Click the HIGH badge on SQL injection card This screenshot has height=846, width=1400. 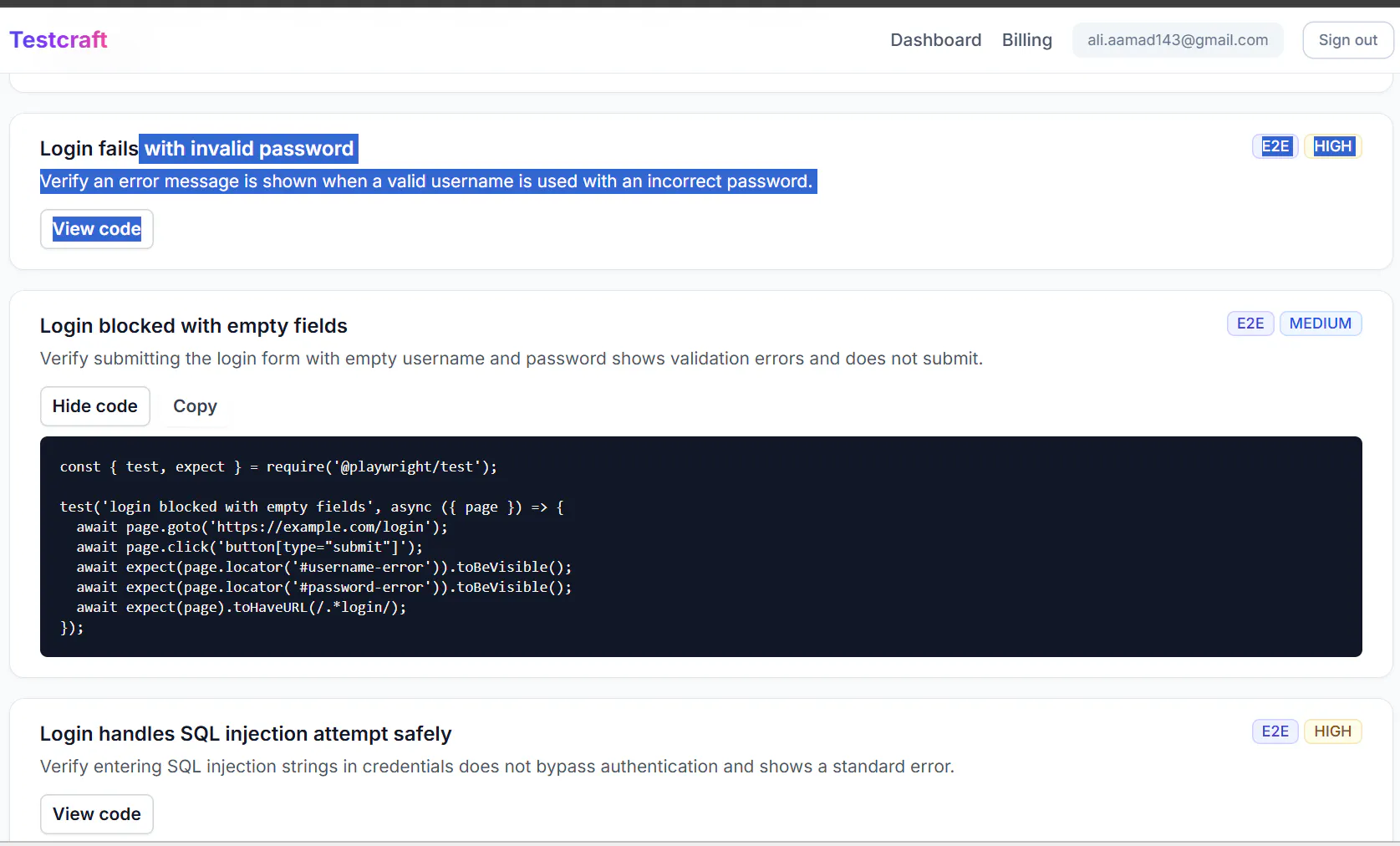[x=1332, y=731]
